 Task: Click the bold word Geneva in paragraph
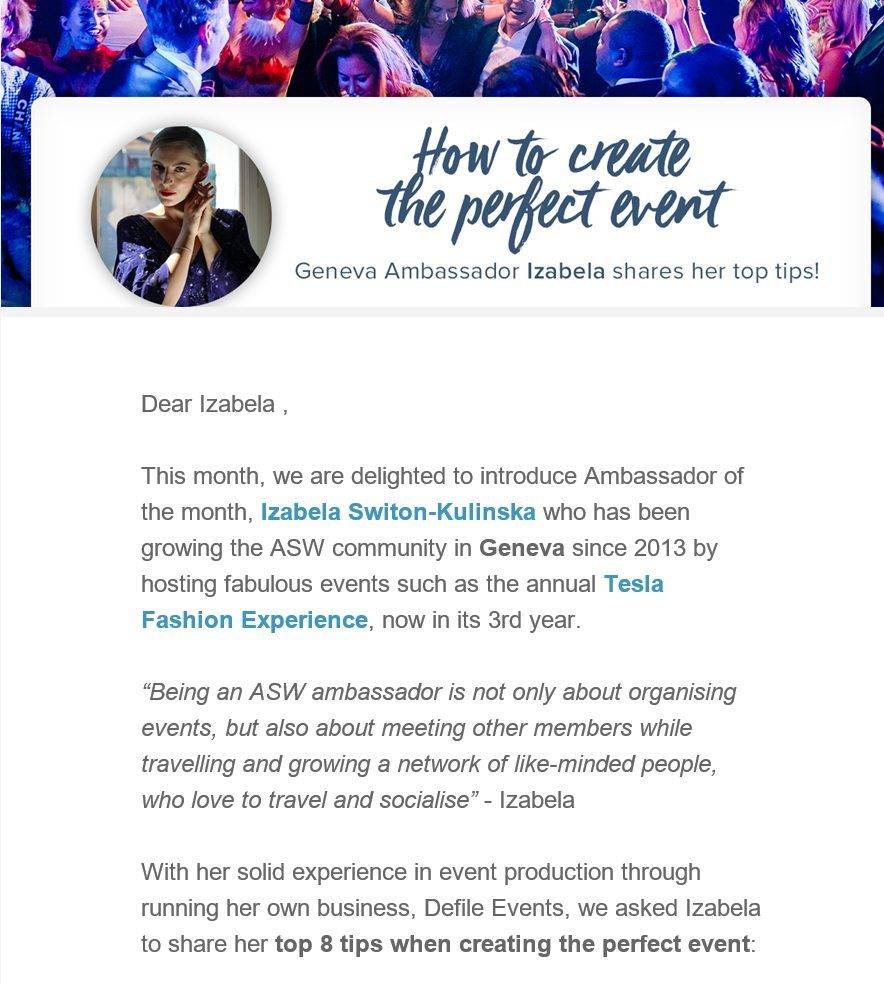point(521,548)
